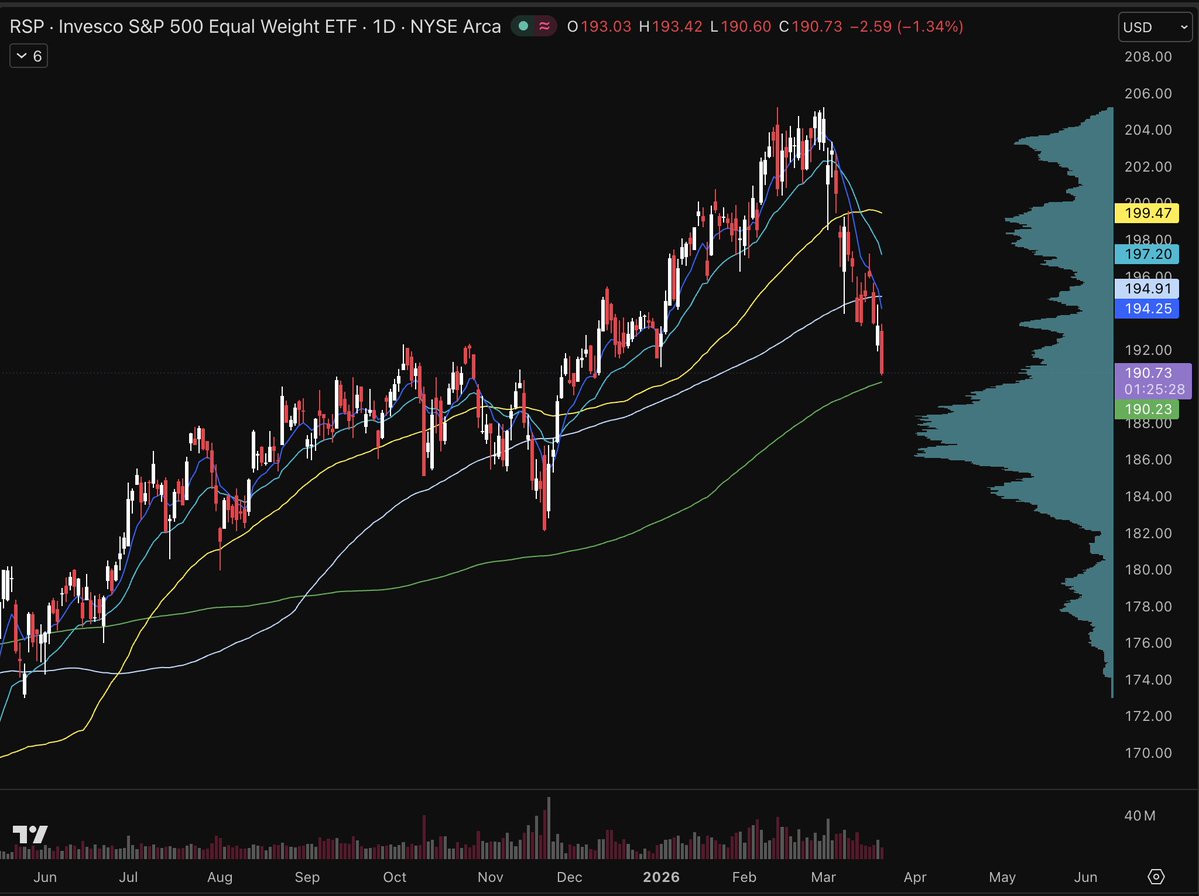Click the 180.00 price axis value
This screenshot has width=1199, height=896.
(x=1148, y=570)
